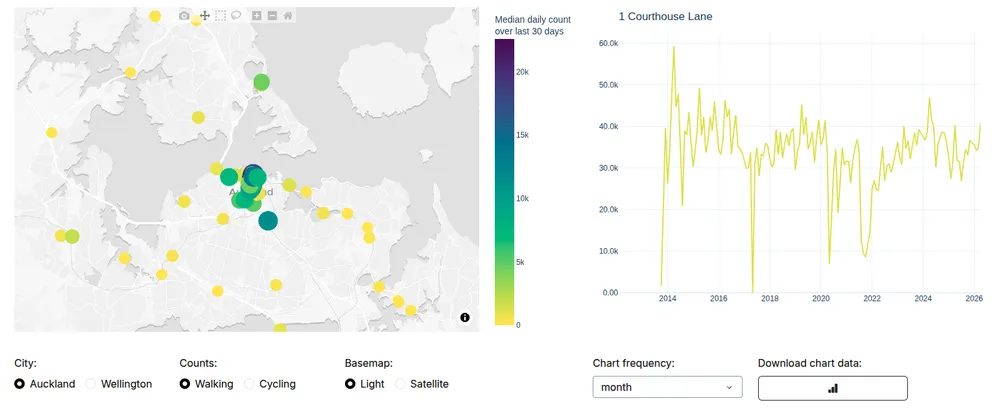Screen dimensions: 1000x409
Task: Click the camera download plot icon
Action: coord(184,16)
